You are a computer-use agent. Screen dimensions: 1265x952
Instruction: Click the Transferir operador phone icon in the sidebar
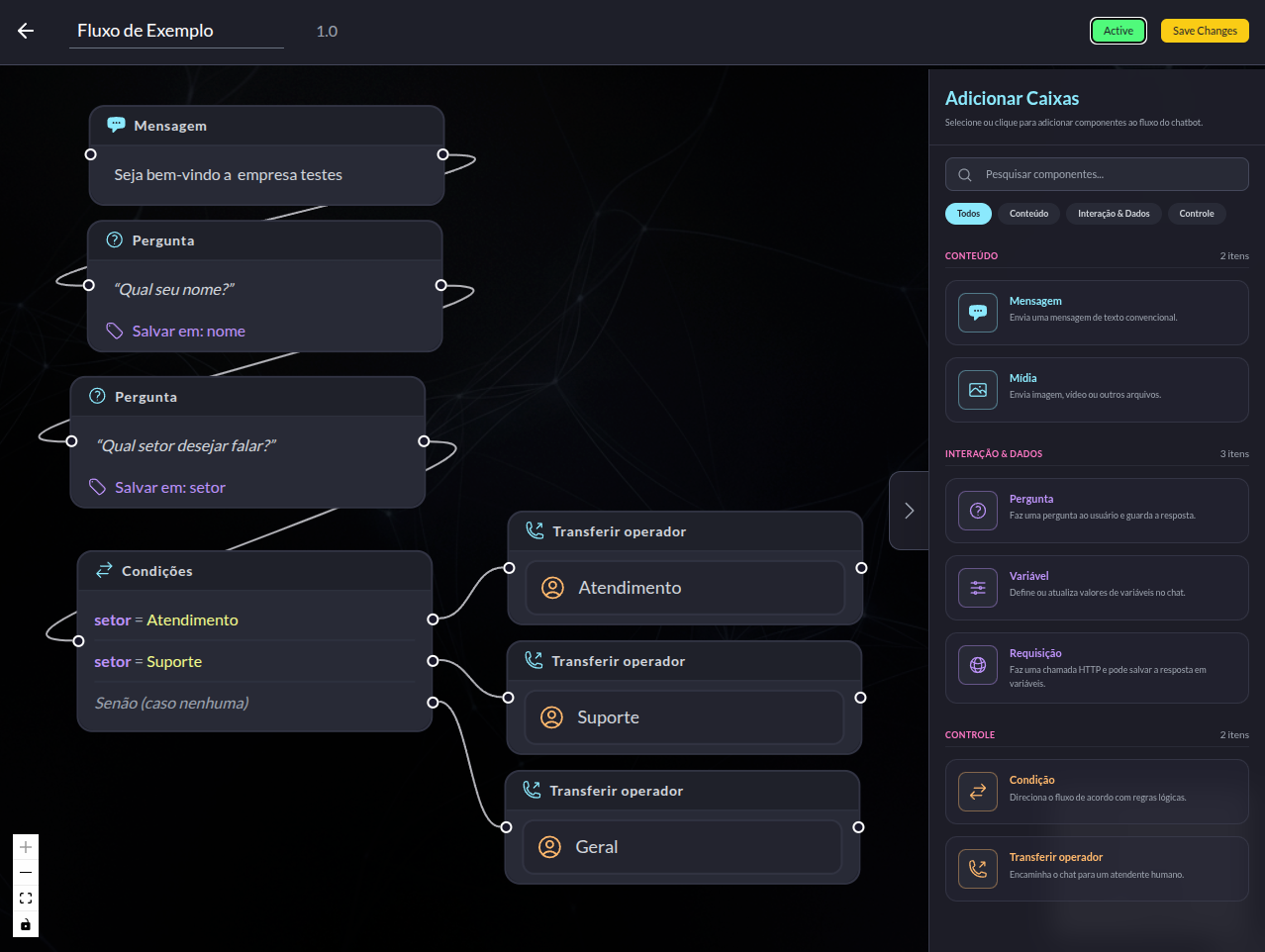point(978,869)
